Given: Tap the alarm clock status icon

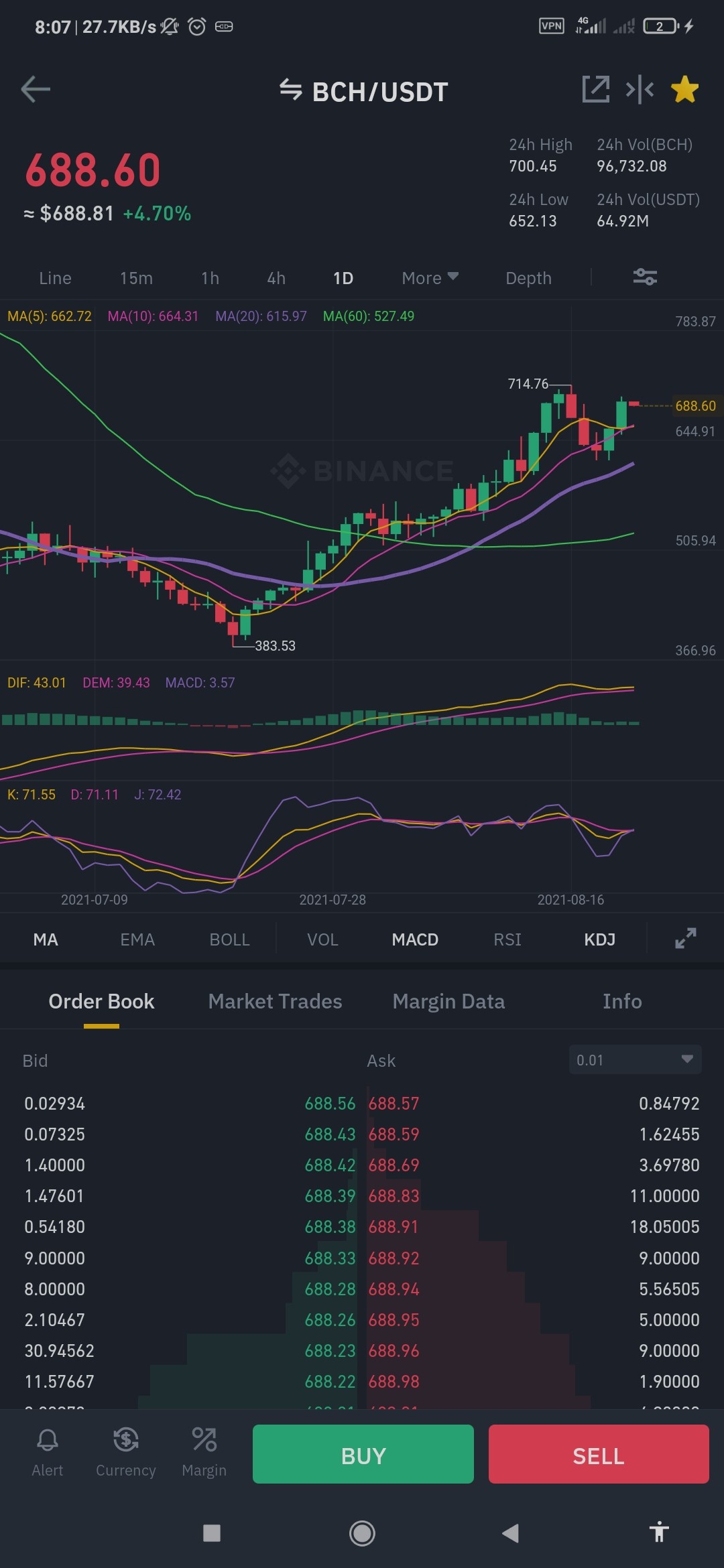Looking at the screenshot, I should (x=196, y=27).
